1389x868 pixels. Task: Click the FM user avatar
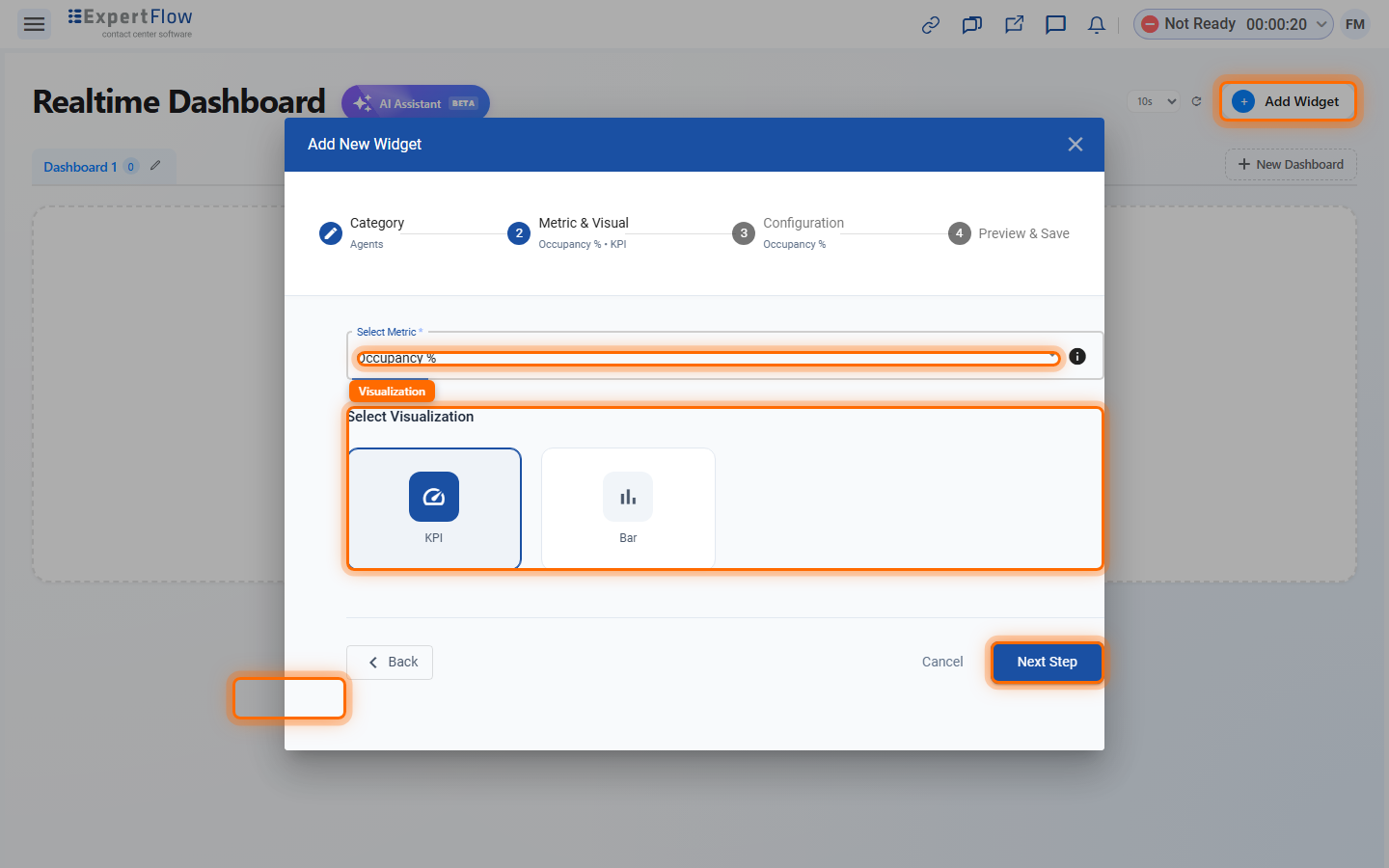1355,24
